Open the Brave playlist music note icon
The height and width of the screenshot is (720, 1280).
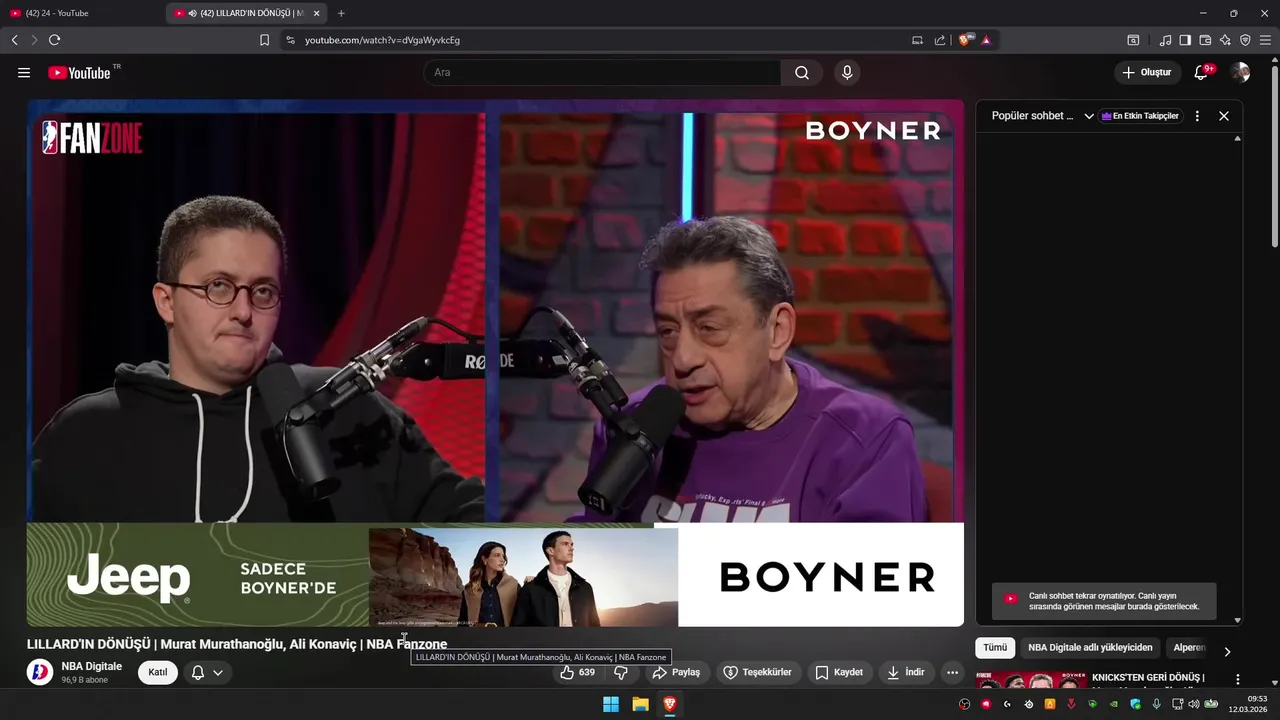(1165, 40)
